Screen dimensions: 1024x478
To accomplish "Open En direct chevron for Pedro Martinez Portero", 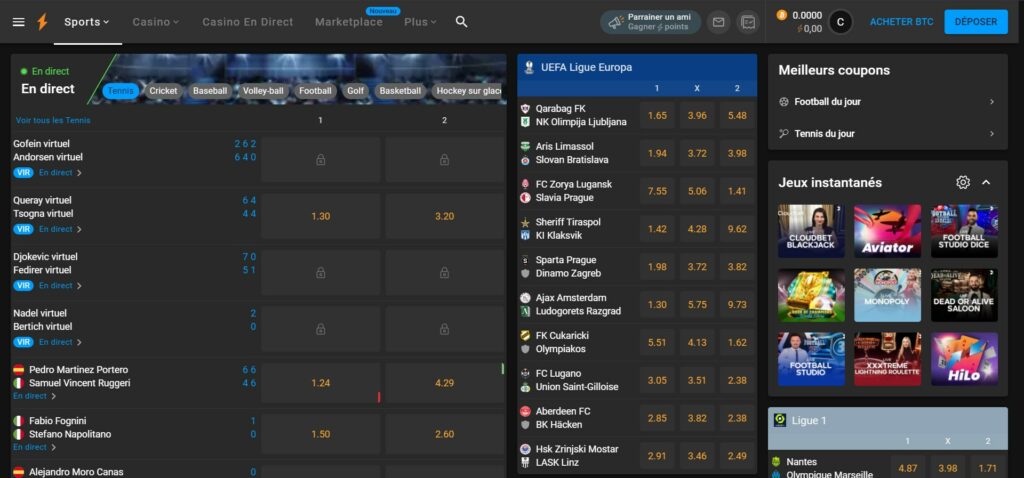I will (54, 396).
